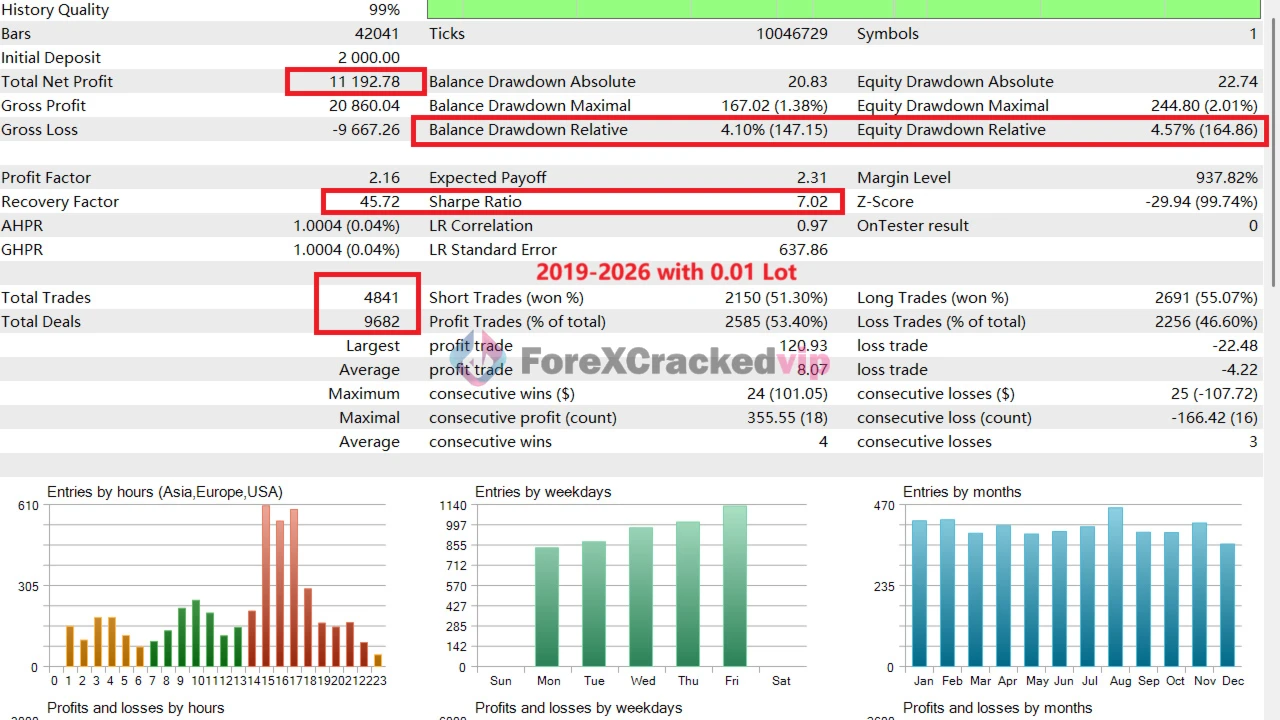
Task: Click the Balance Drawdown Relative label
Action: click(528, 130)
